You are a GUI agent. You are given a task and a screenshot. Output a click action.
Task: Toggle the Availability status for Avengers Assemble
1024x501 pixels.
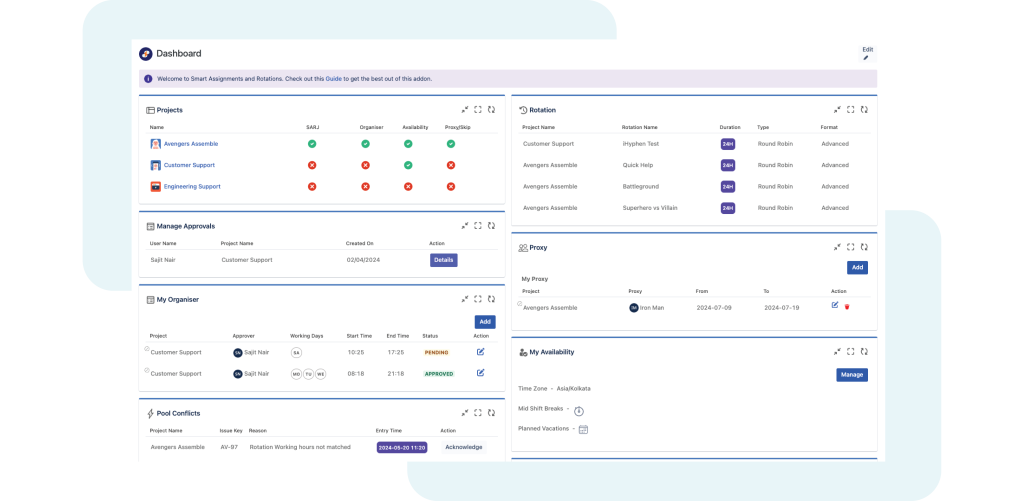[408, 144]
